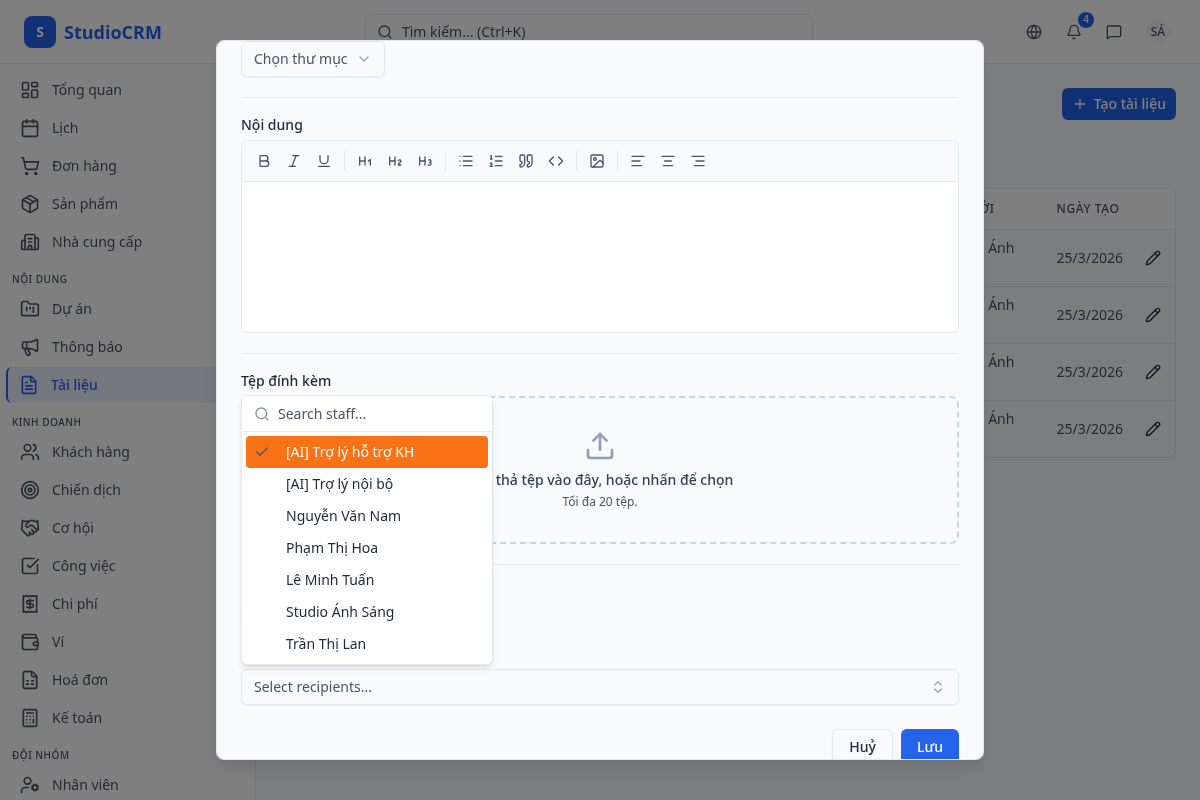Apply italic formatting in editor

[294, 161]
